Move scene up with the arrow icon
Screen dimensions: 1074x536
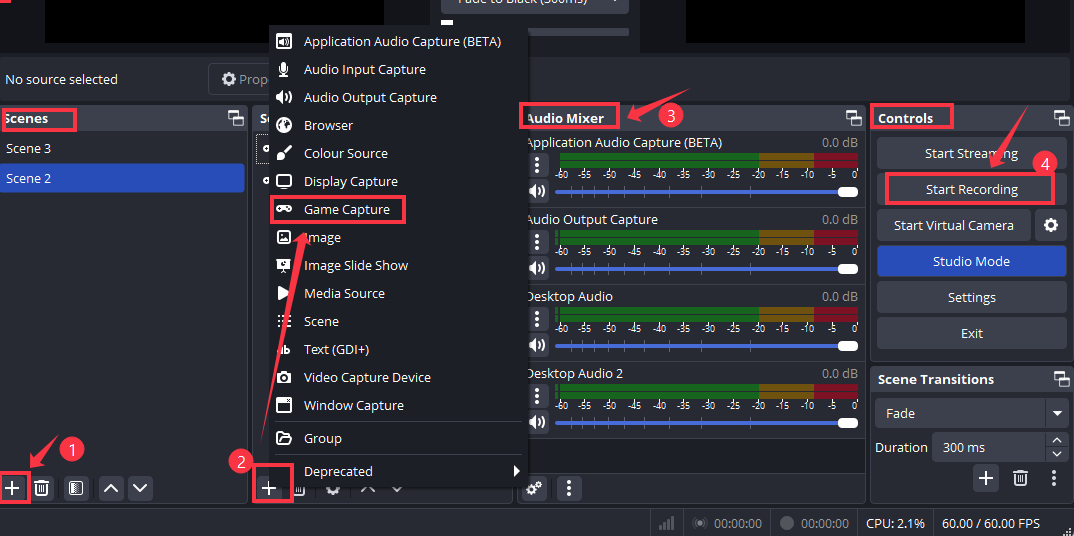(111, 488)
